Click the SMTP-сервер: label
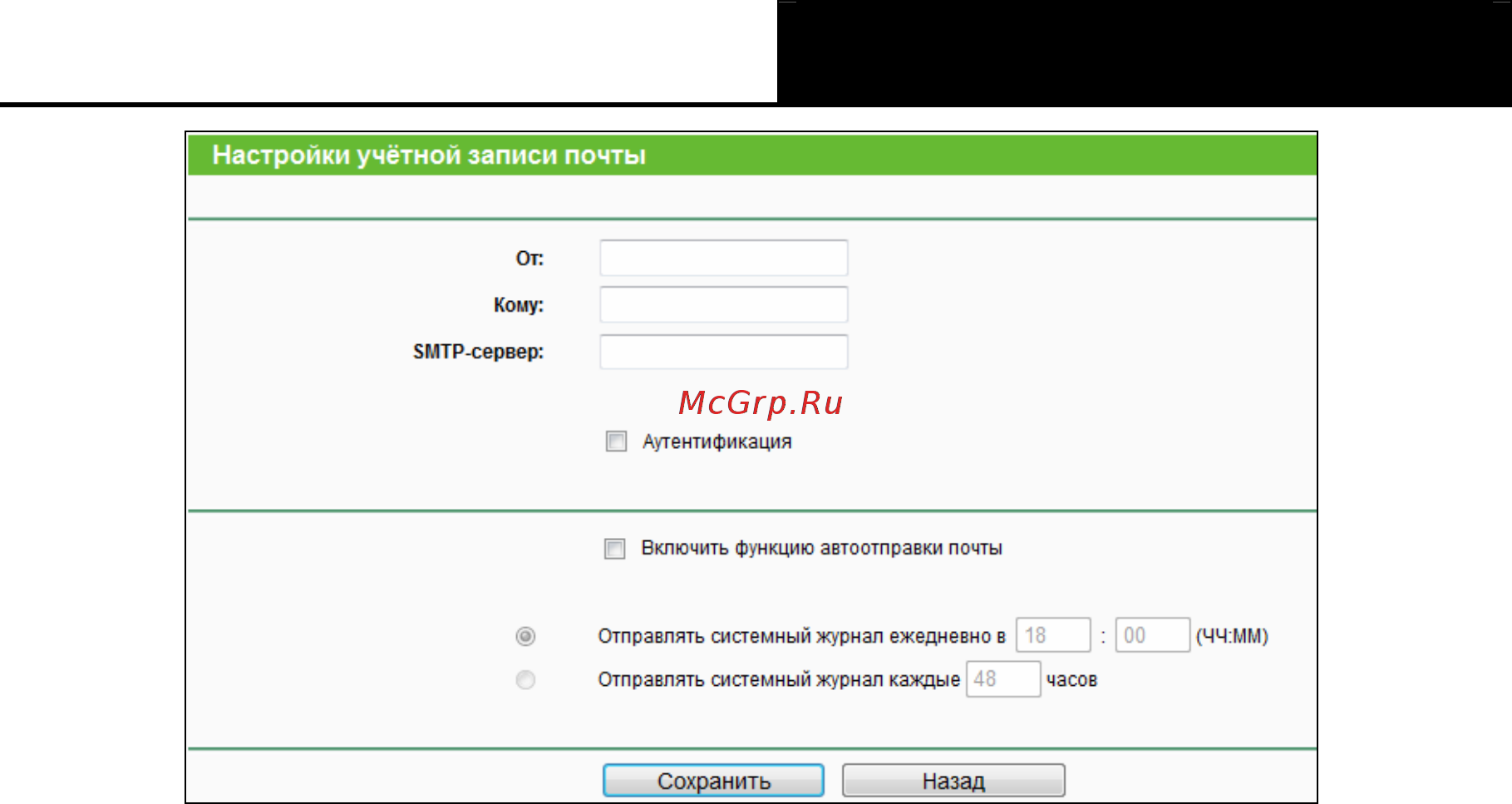Viewport: 1512px width, 804px height. click(x=478, y=352)
